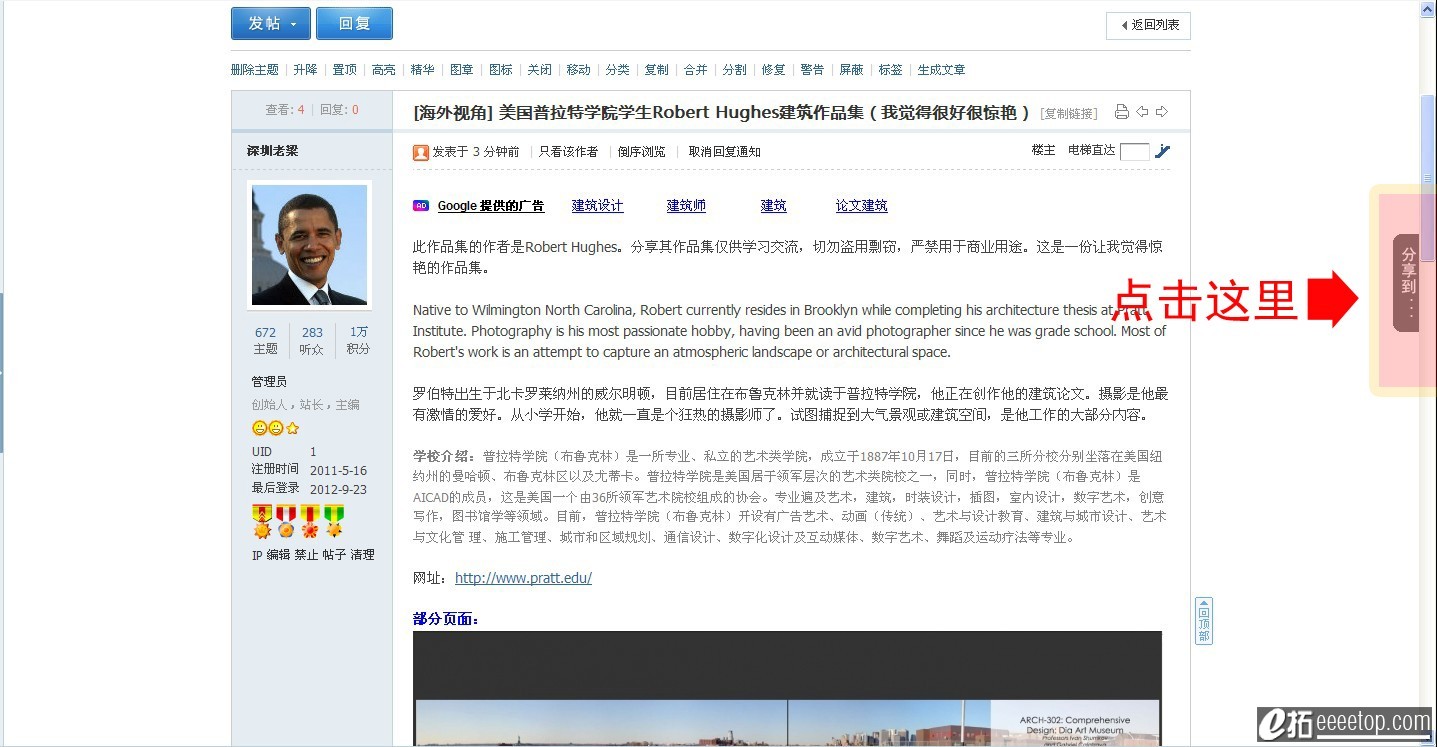Click 返回列表 button
The width and height of the screenshot is (1437, 747).
coord(1148,25)
